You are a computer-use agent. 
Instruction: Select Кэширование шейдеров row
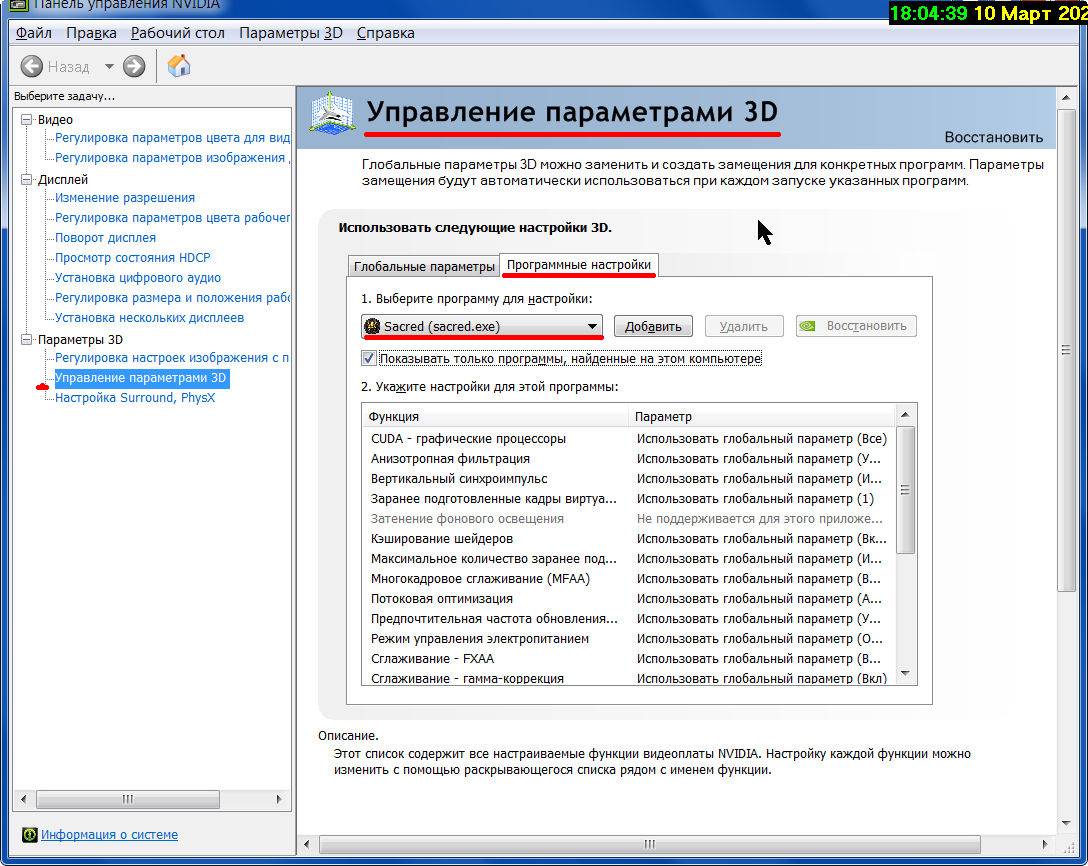(629, 538)
